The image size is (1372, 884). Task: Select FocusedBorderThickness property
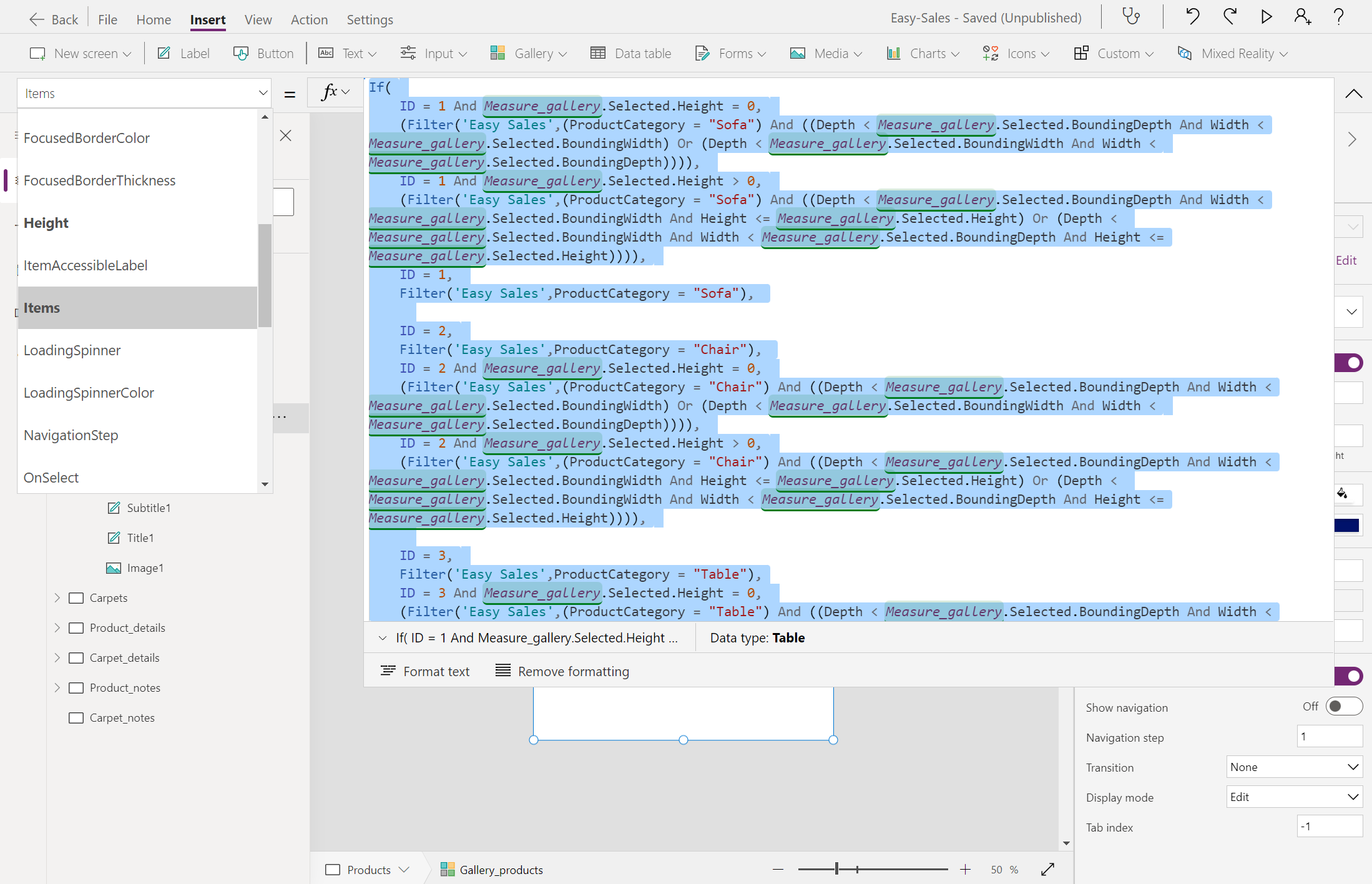pos(137,180)
